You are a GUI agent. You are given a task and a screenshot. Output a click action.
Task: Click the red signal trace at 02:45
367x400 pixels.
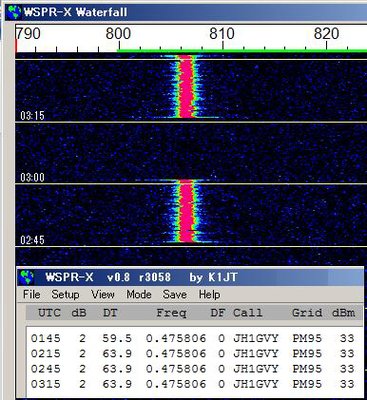click(x=186, y=211)
